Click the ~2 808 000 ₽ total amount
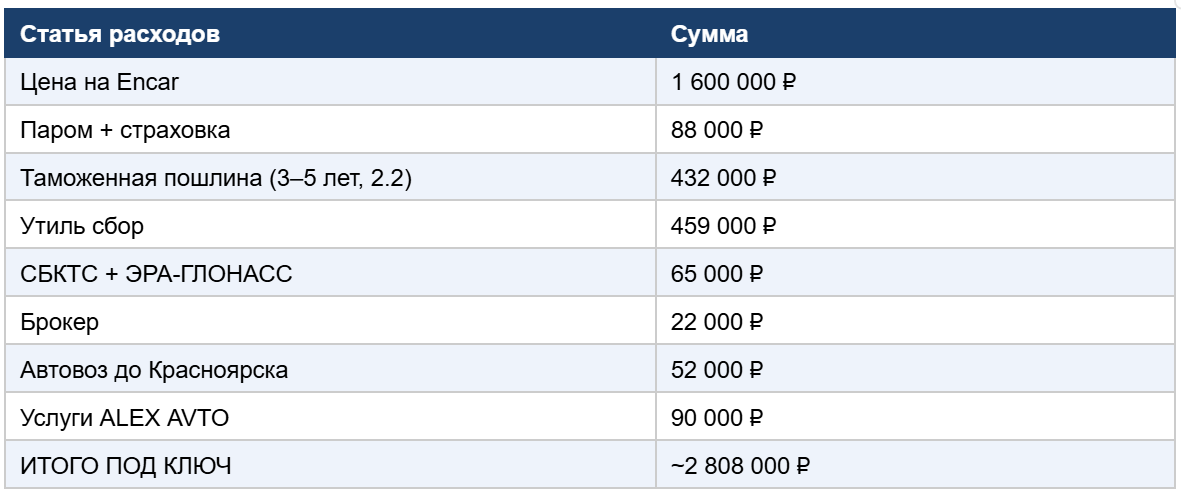This screenshot has height=495, width=1181. tap(740, 466)
